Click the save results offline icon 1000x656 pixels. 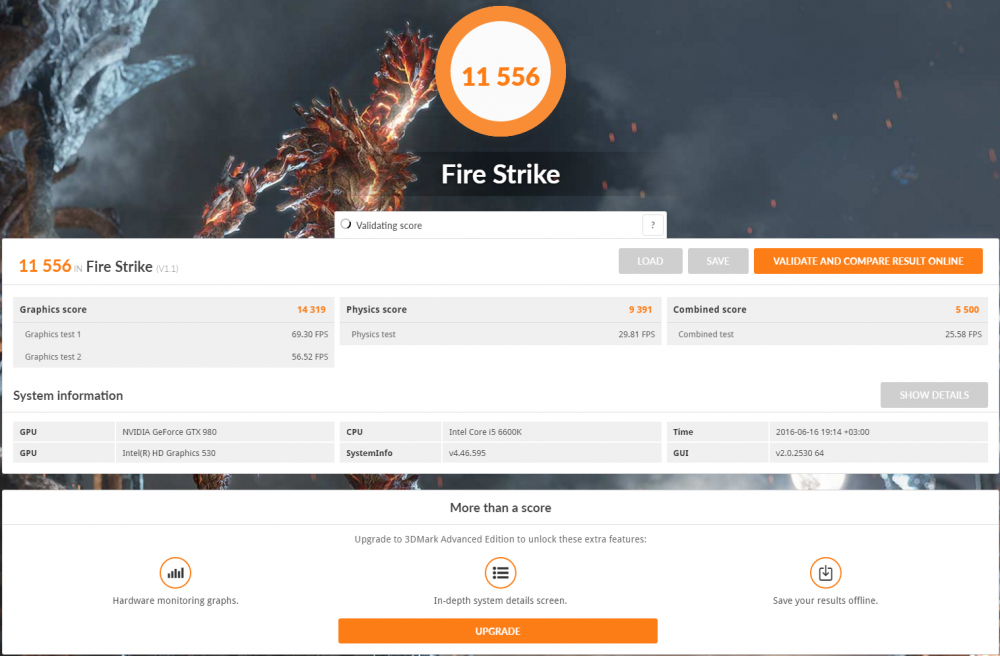point(825,572)
